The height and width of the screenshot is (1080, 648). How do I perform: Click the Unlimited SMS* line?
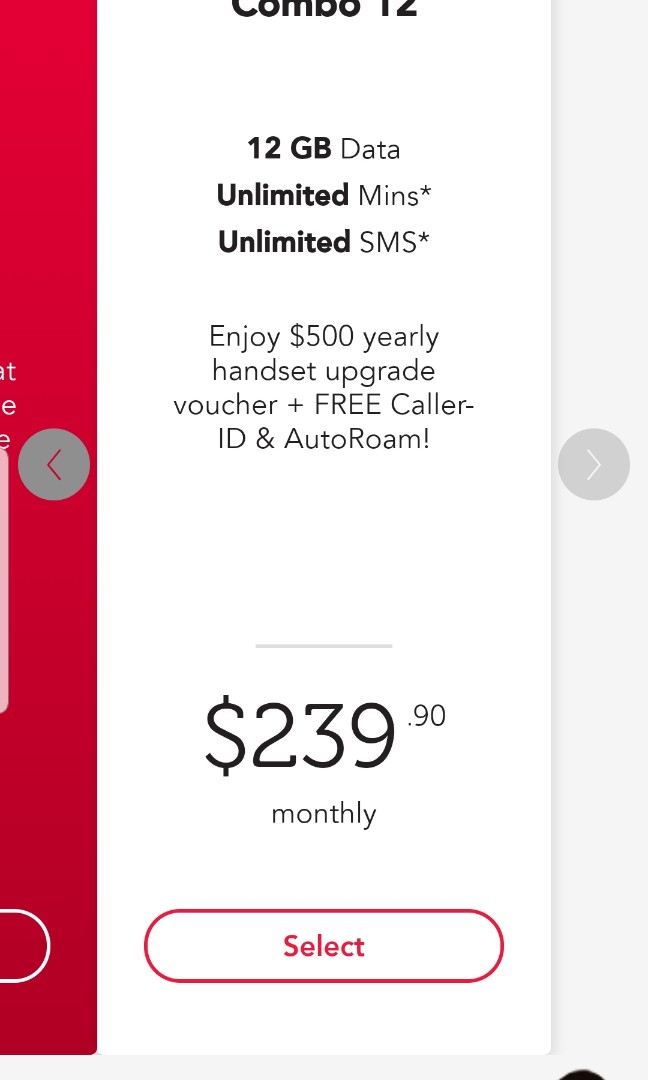click(324, 241)
